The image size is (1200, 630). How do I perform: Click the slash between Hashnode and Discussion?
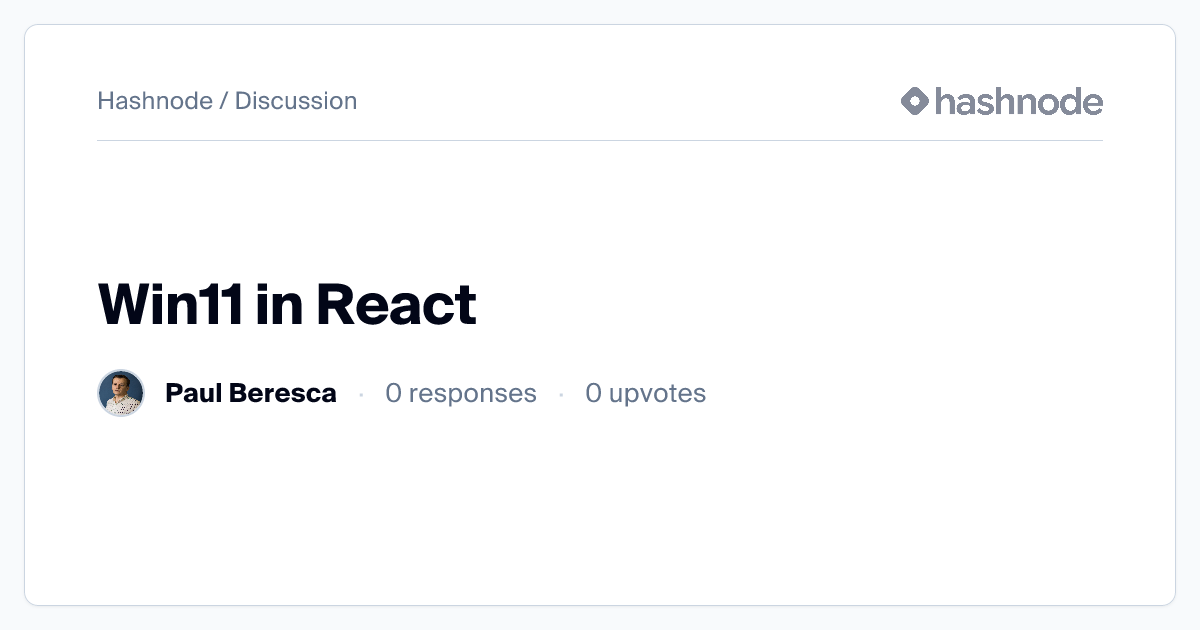point(224,101)
